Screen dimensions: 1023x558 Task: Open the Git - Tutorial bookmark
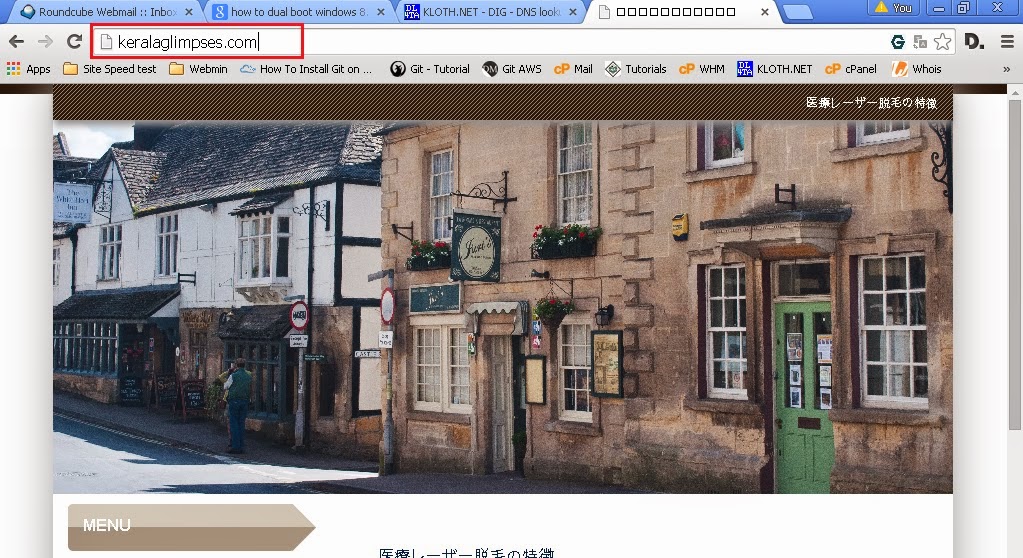[x=430, y=69]
